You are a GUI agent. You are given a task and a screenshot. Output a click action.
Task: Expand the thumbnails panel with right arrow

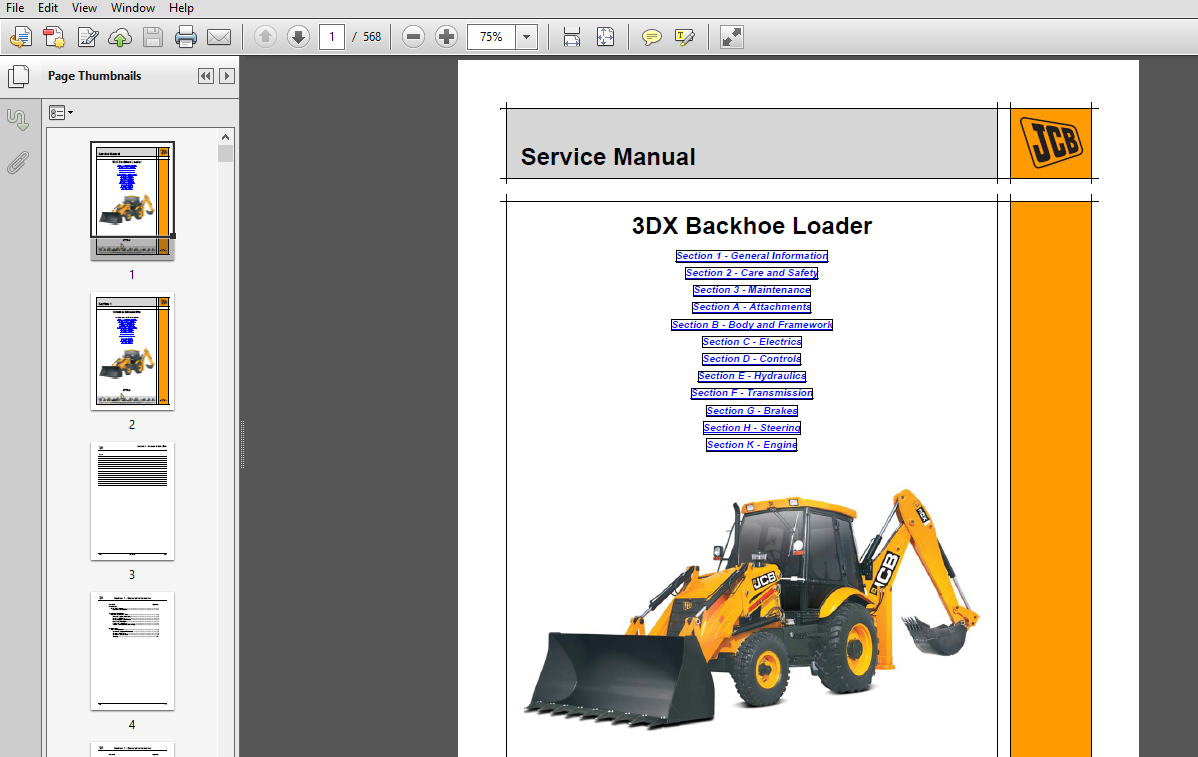point(226,76)
